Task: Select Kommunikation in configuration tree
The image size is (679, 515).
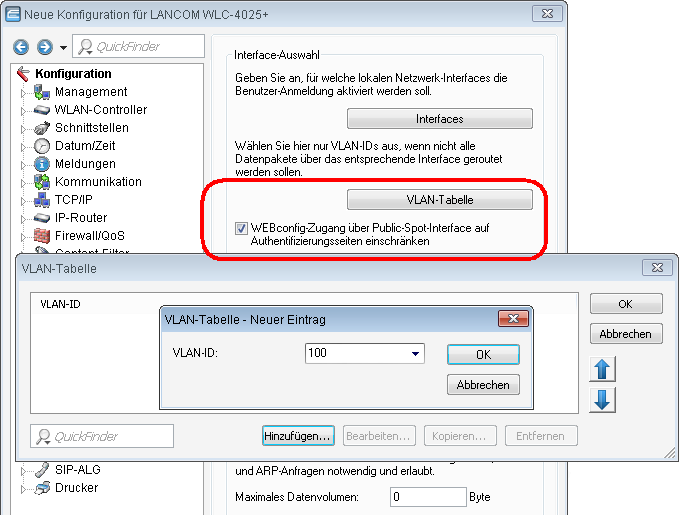Action: (x=98, y=182)
